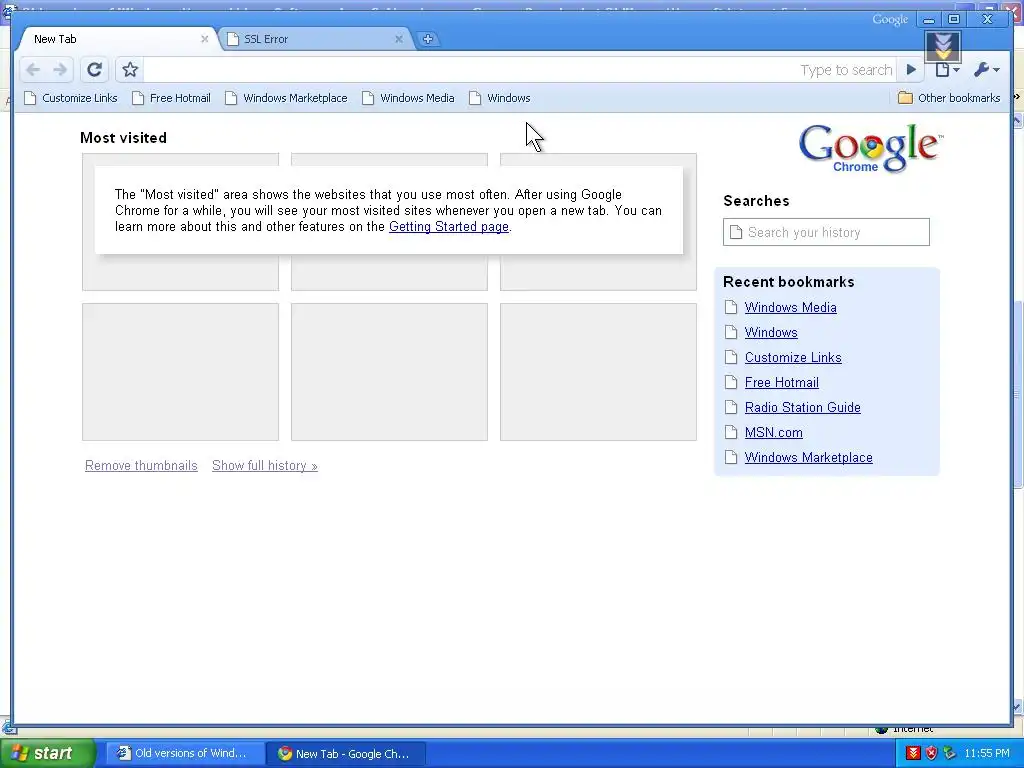Click the 11:55 PM system clock

[987, 754]
